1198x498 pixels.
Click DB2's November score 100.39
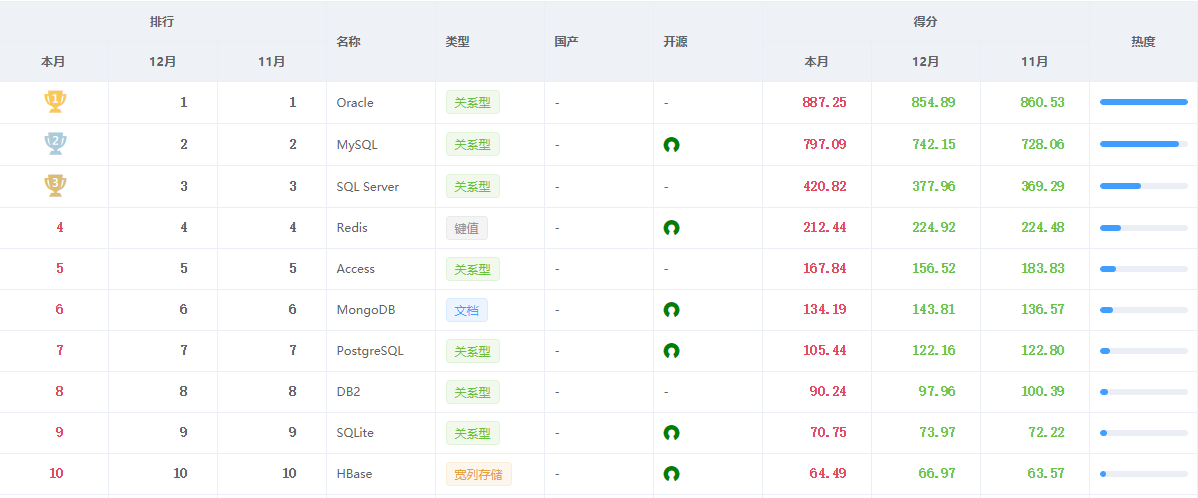tap(1043, 392)
